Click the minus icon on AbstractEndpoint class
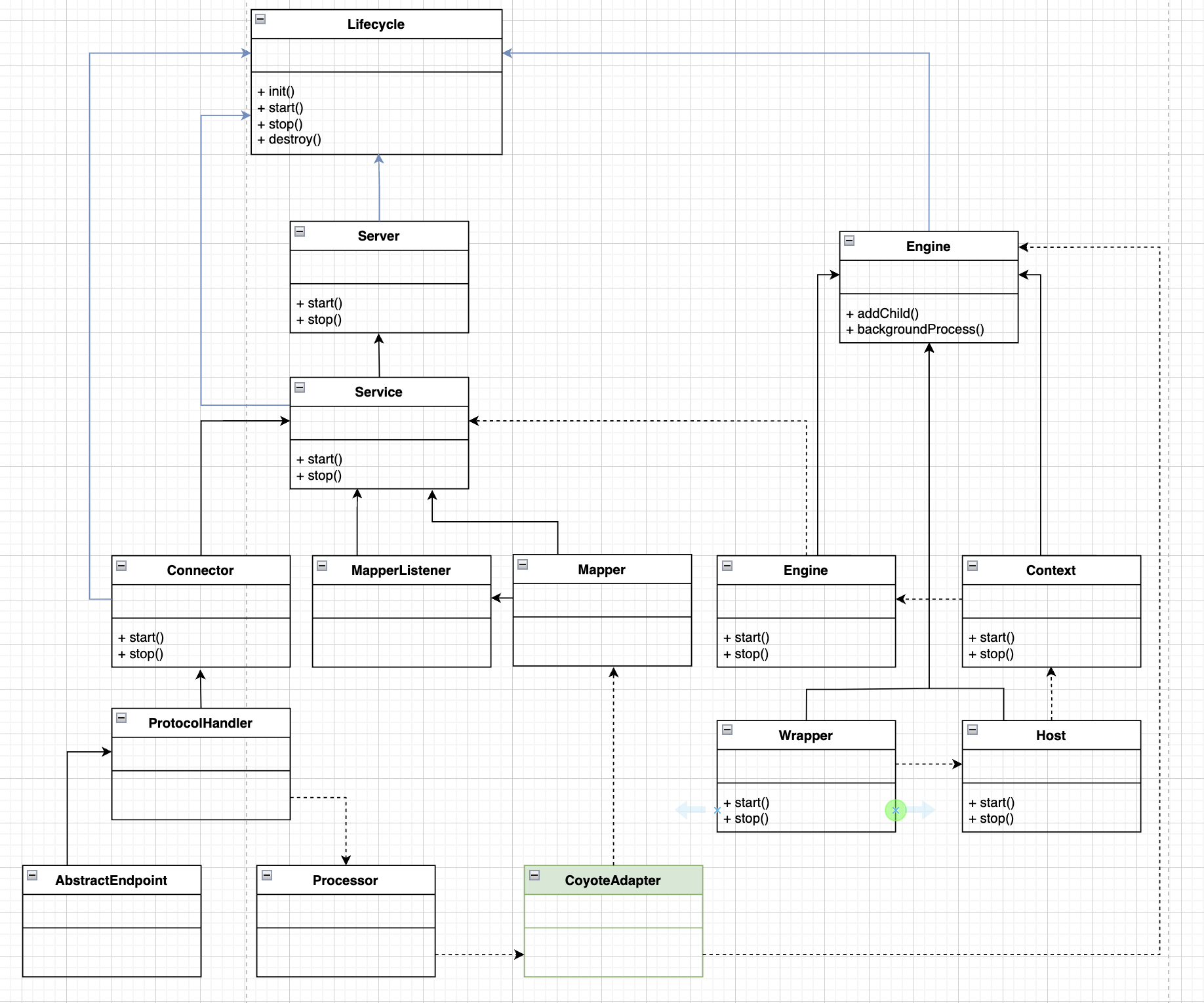This screenshot has width=1204, height=1003. 32,875
